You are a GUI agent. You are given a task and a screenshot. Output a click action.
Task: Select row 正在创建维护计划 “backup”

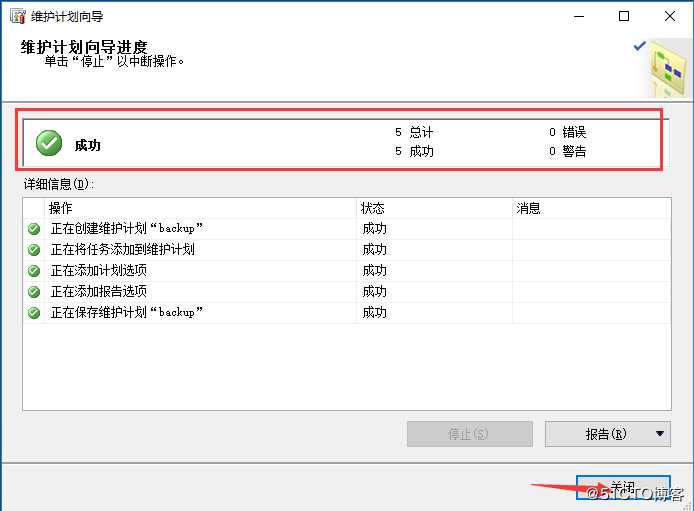coord(347,229)
